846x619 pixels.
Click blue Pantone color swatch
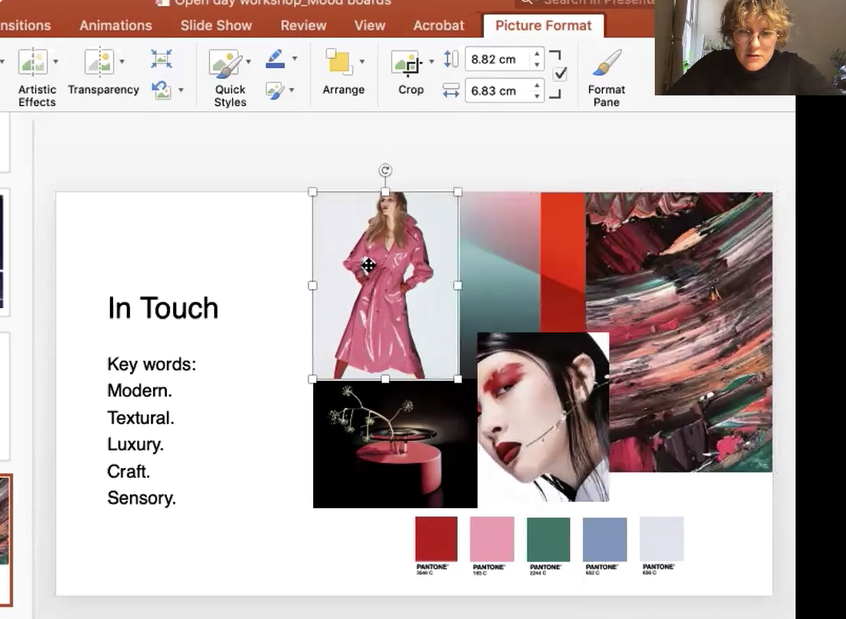(x=605, y=539)
